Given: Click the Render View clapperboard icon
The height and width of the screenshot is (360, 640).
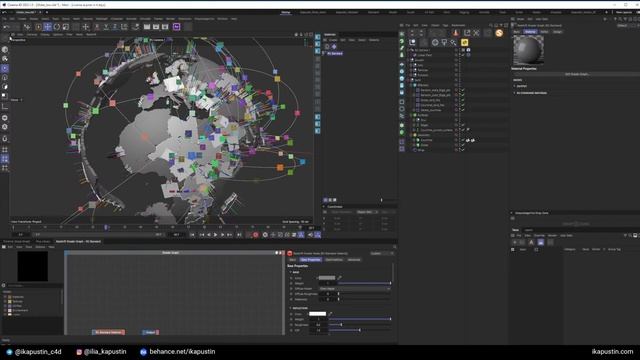Looking at the screenshot, I should pos(147,27).
